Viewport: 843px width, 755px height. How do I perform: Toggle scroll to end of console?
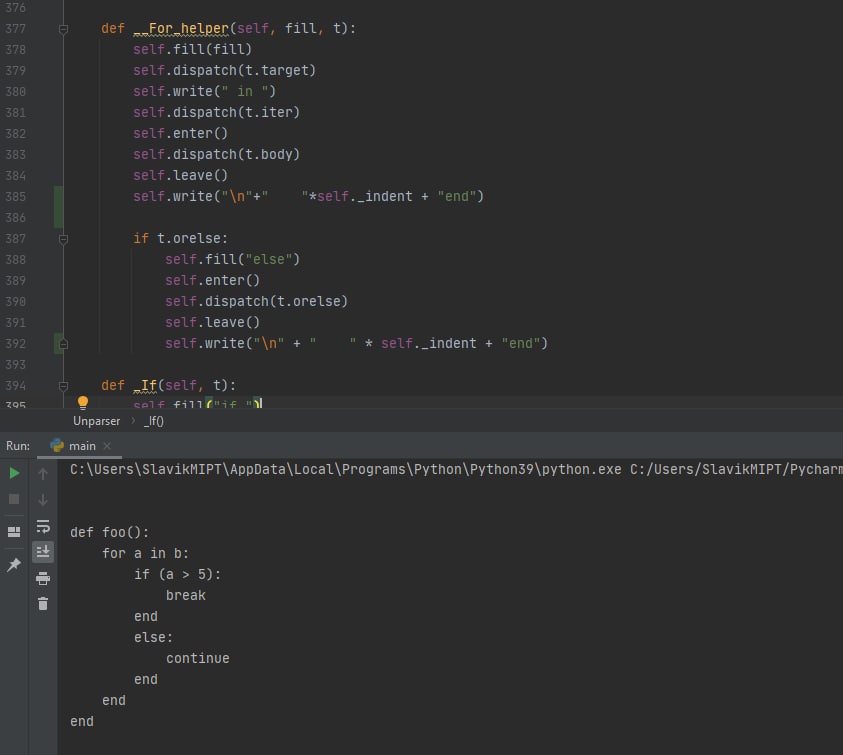tap(43, 552)
